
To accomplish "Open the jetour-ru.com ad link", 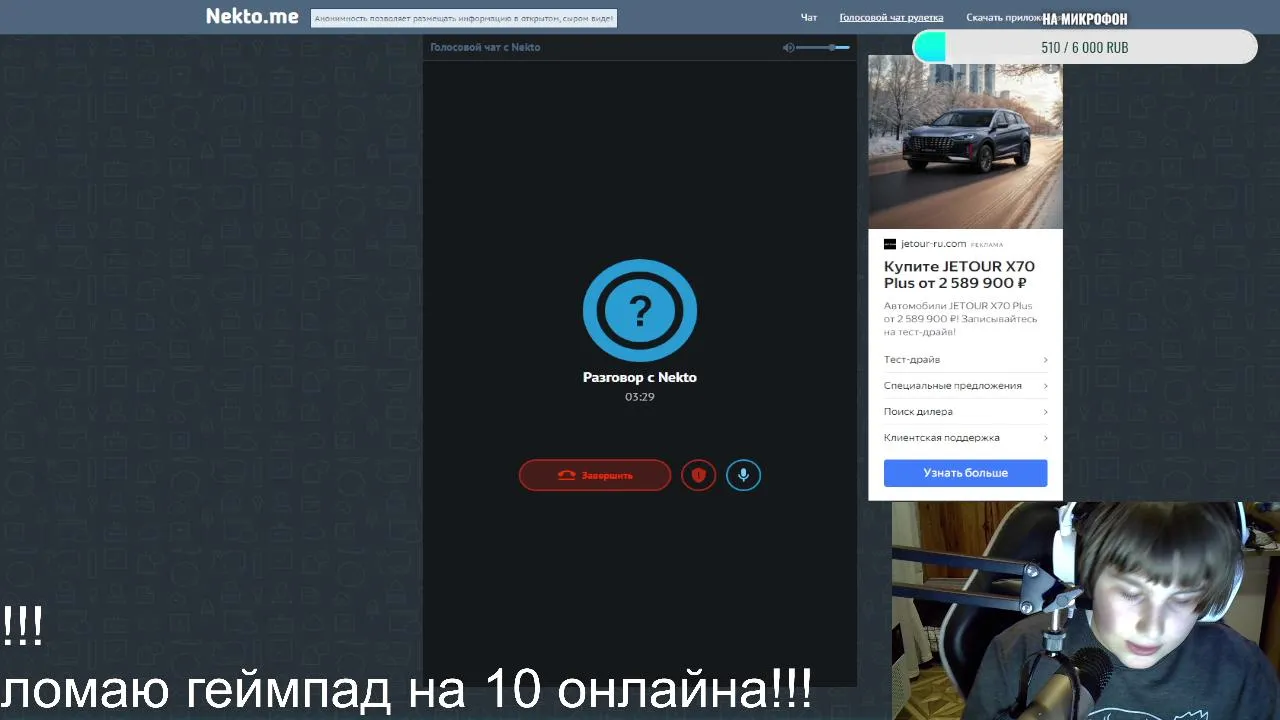I will 933,244.
